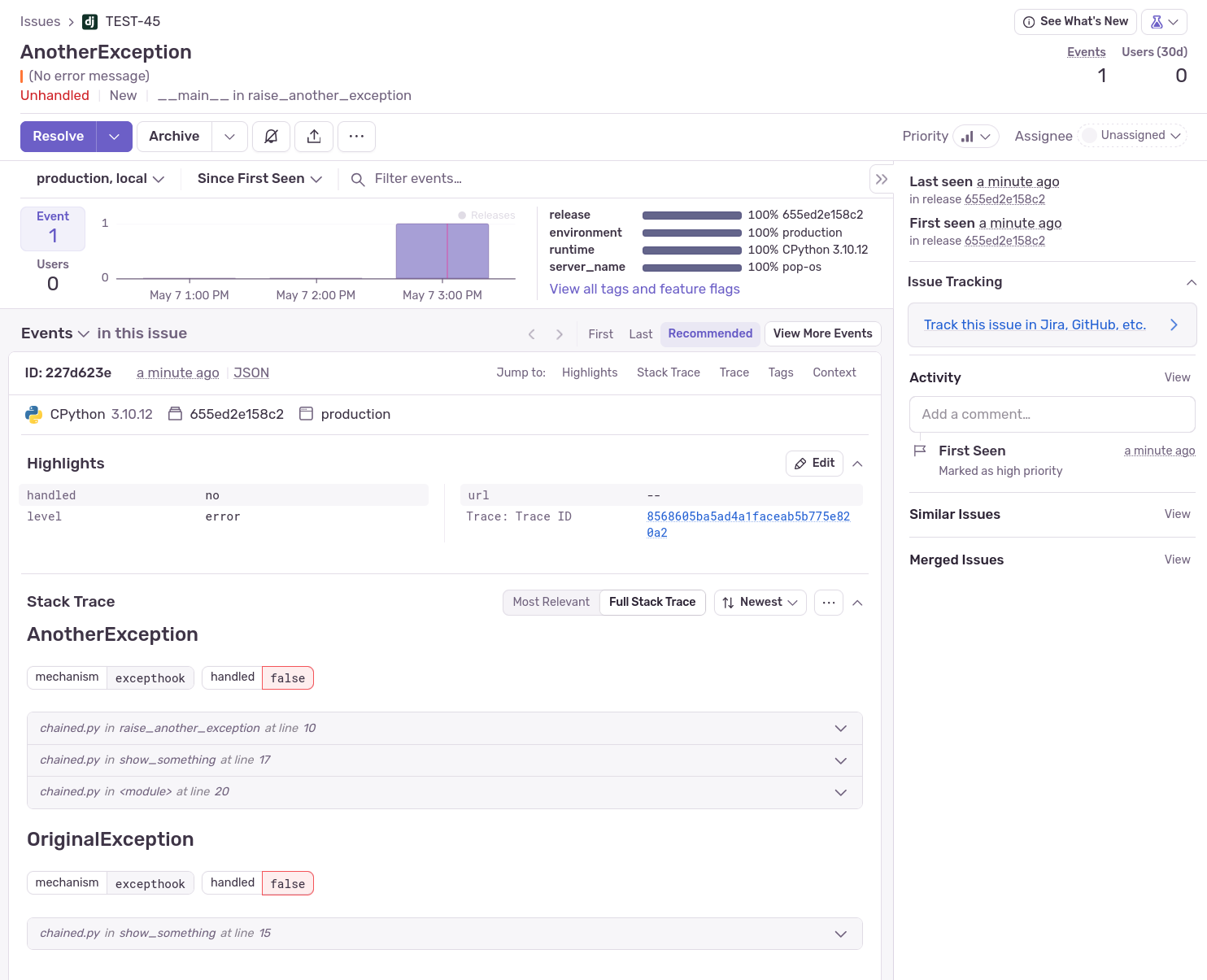
Task: Click the Resolve button
Action: (x=59, y=137)
